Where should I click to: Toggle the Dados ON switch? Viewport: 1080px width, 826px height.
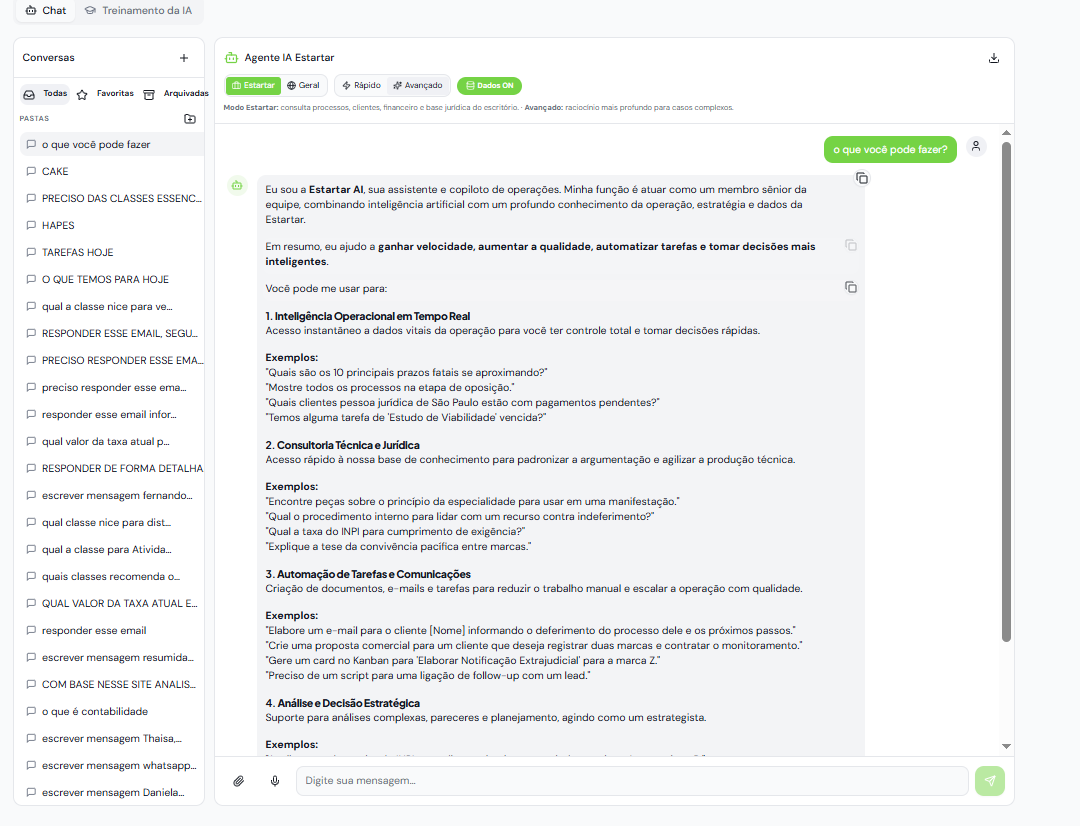coord(489,85)
